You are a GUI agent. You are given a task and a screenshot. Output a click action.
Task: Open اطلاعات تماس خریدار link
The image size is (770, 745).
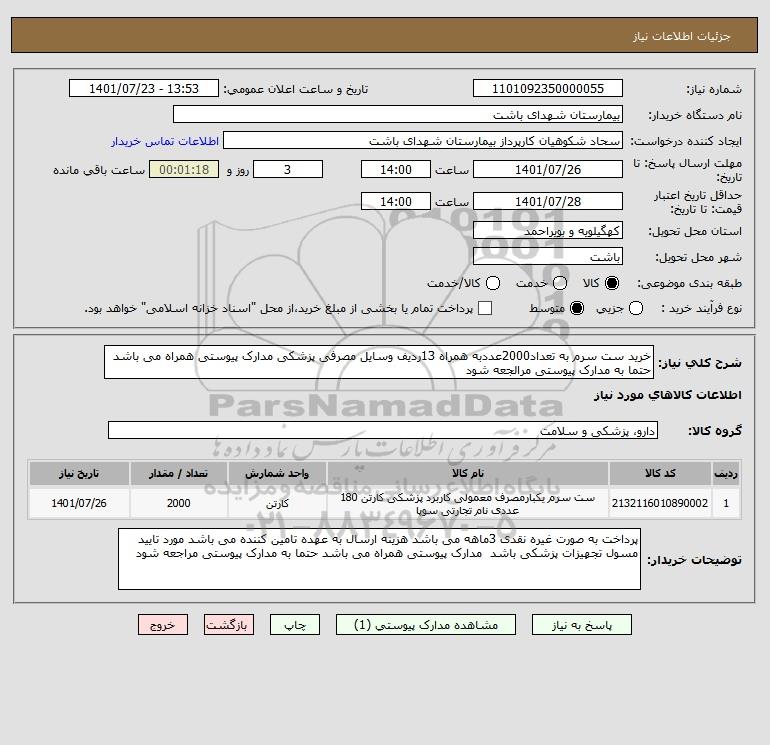tap(165, 141)
